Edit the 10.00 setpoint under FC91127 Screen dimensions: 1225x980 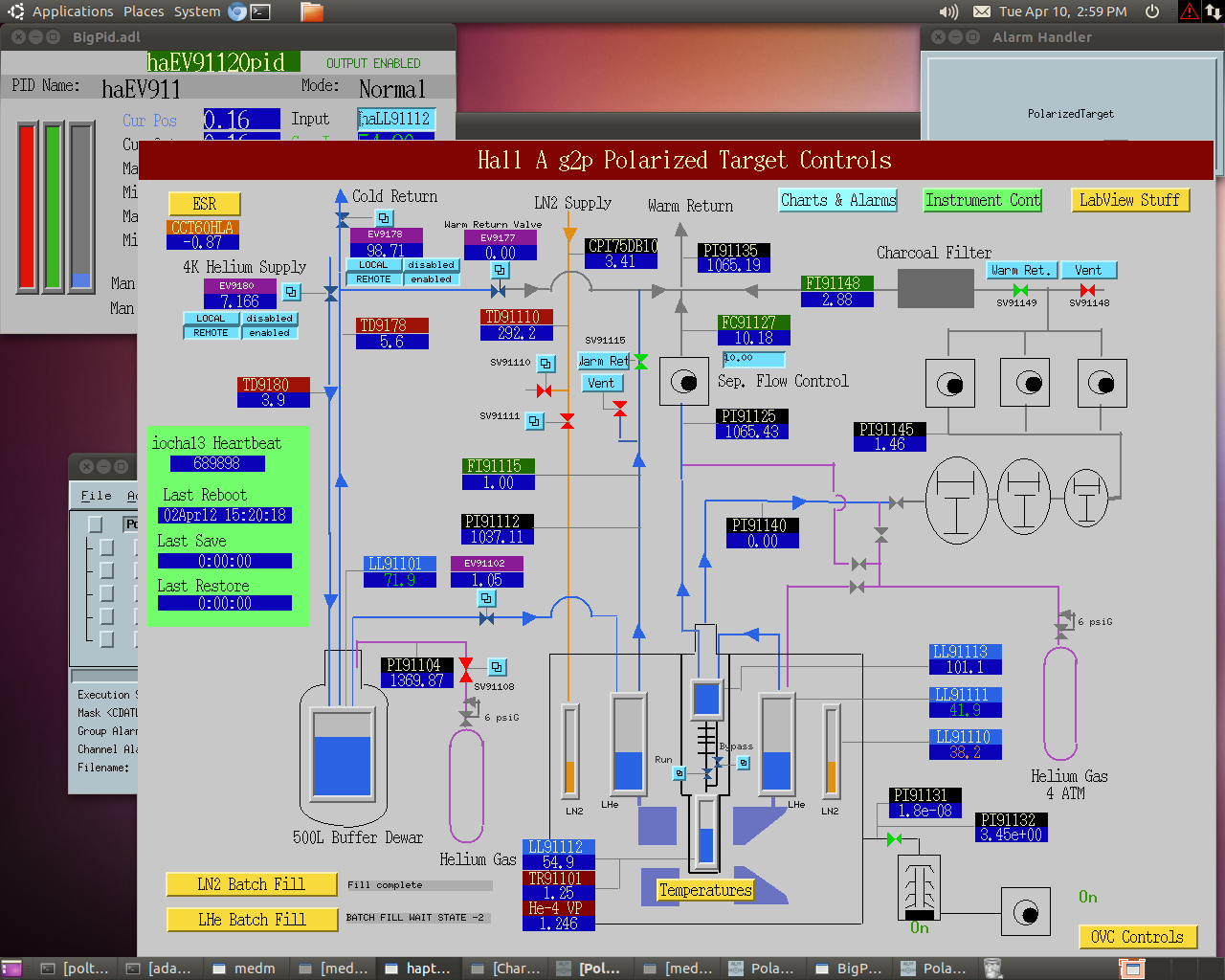[x=753, y=359]
